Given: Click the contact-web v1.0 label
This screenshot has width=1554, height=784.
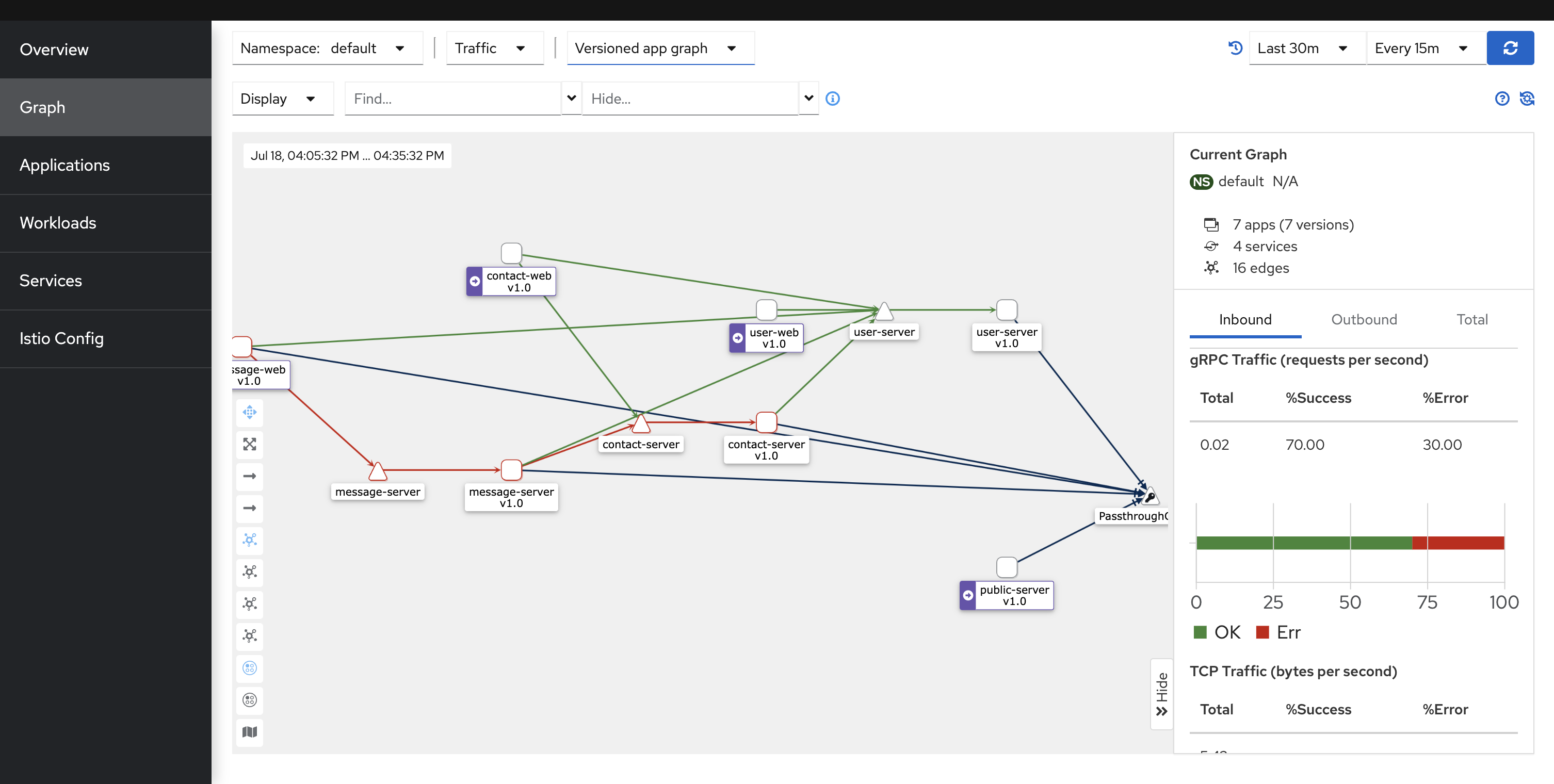Looking at the screenshot, I should click(x=519, y=282).
